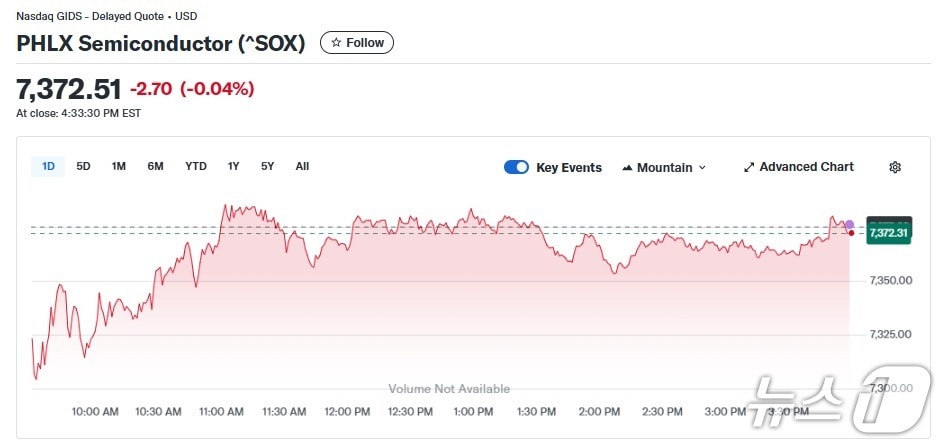
Task: Toggle the Key Events switch off
Action: (x=516, y=167)
